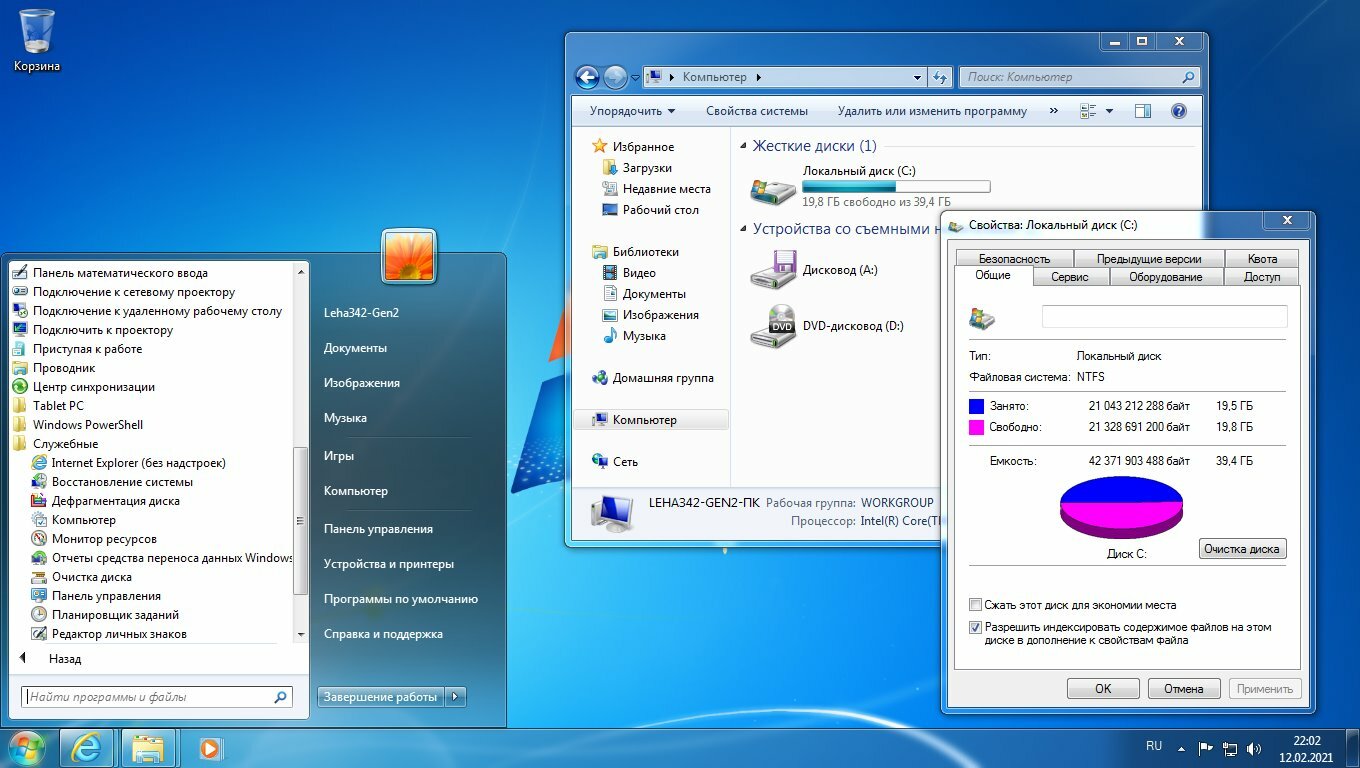Select the floppy drive (A:) icon

click(773, 270)
